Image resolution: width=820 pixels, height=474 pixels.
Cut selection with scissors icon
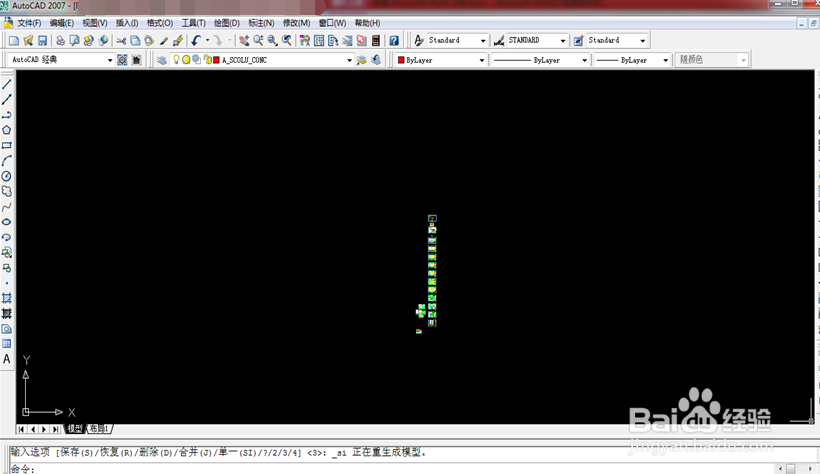pyautogui.click(x=121, y=40)
